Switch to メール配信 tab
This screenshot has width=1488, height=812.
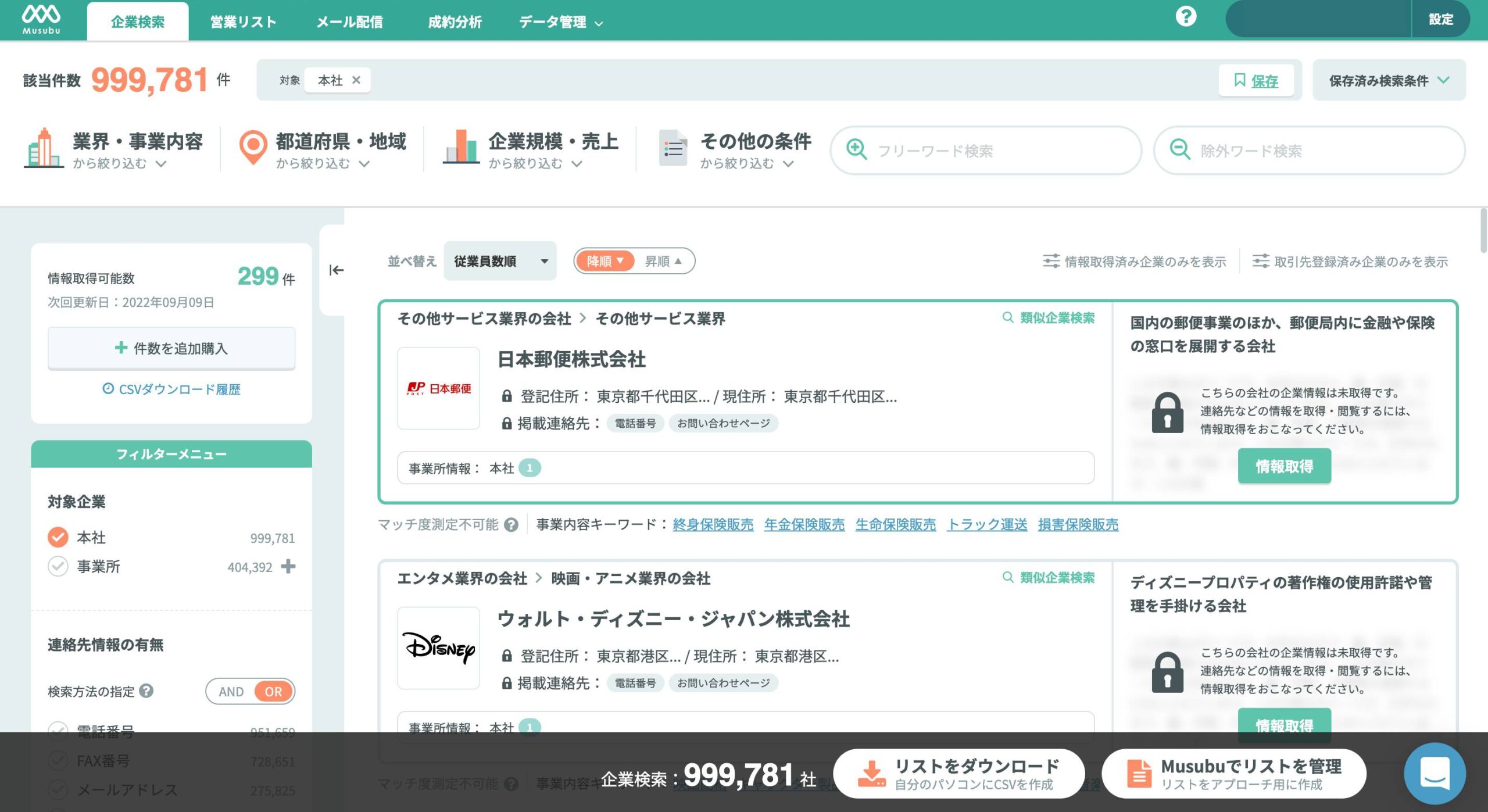[349, 22]
